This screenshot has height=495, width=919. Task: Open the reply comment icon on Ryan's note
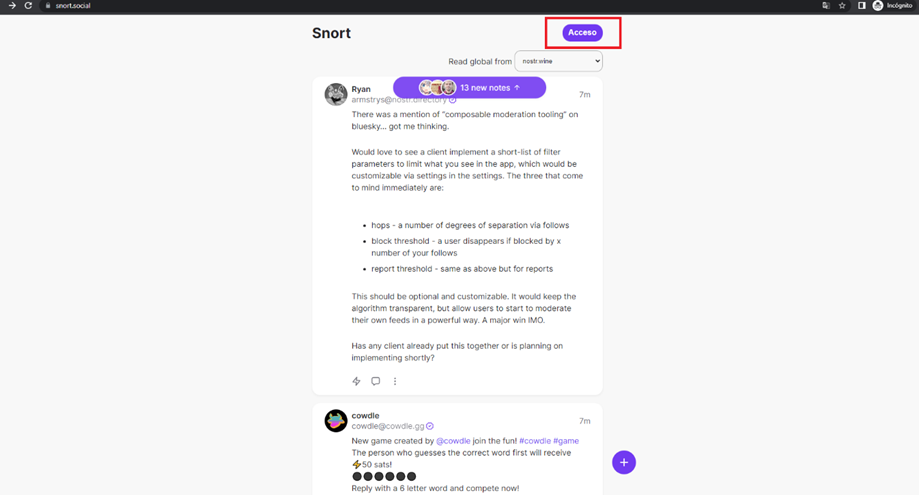[x=376, y=381]
